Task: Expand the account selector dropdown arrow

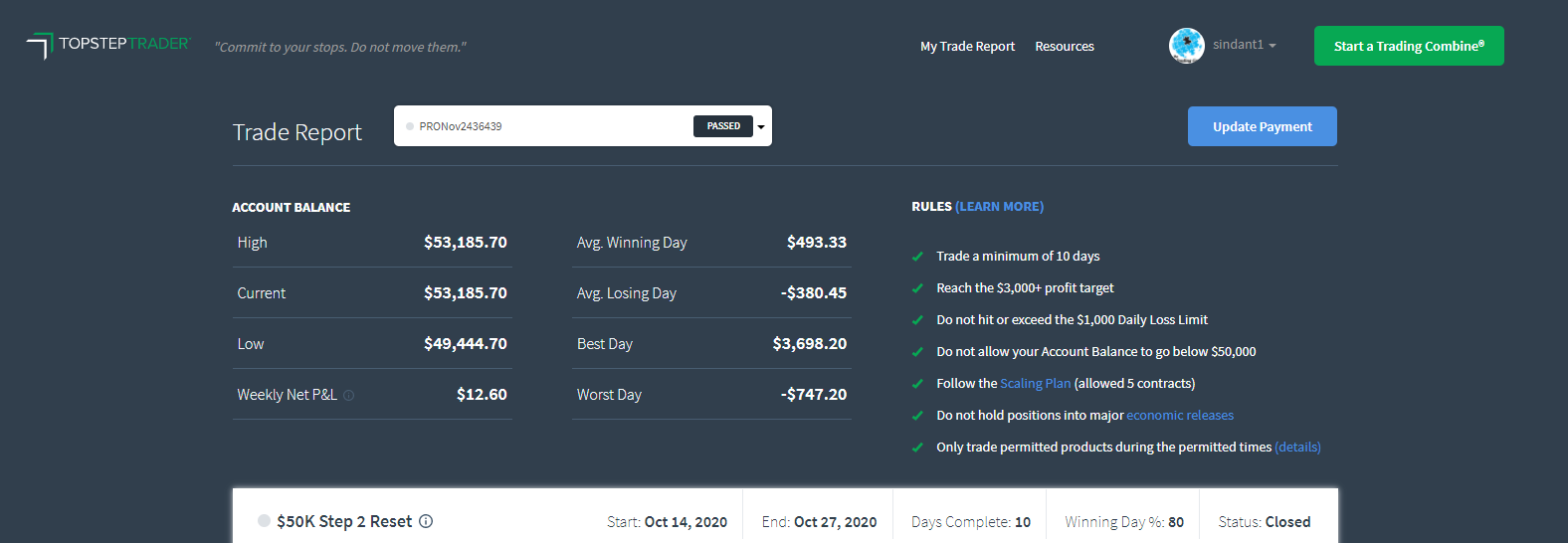Action: coord(761,126)
